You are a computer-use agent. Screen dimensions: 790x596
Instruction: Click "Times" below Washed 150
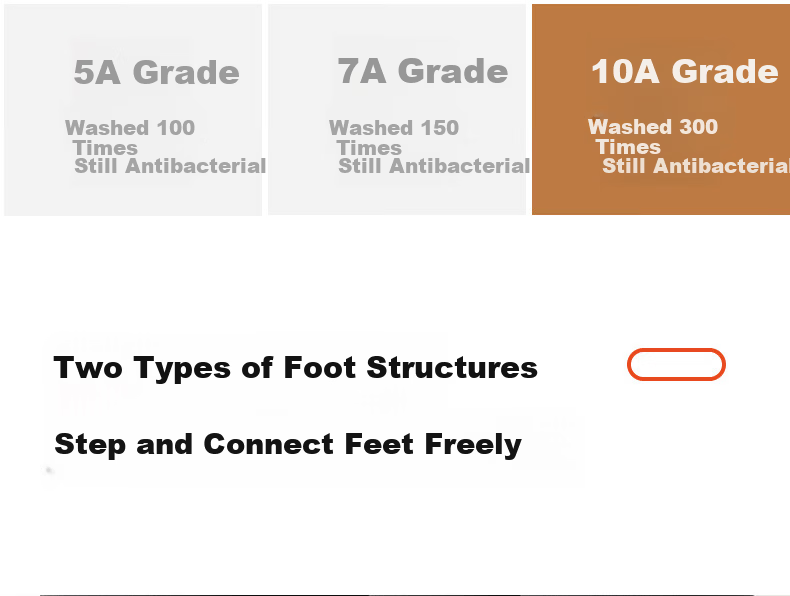pos(369,148)
